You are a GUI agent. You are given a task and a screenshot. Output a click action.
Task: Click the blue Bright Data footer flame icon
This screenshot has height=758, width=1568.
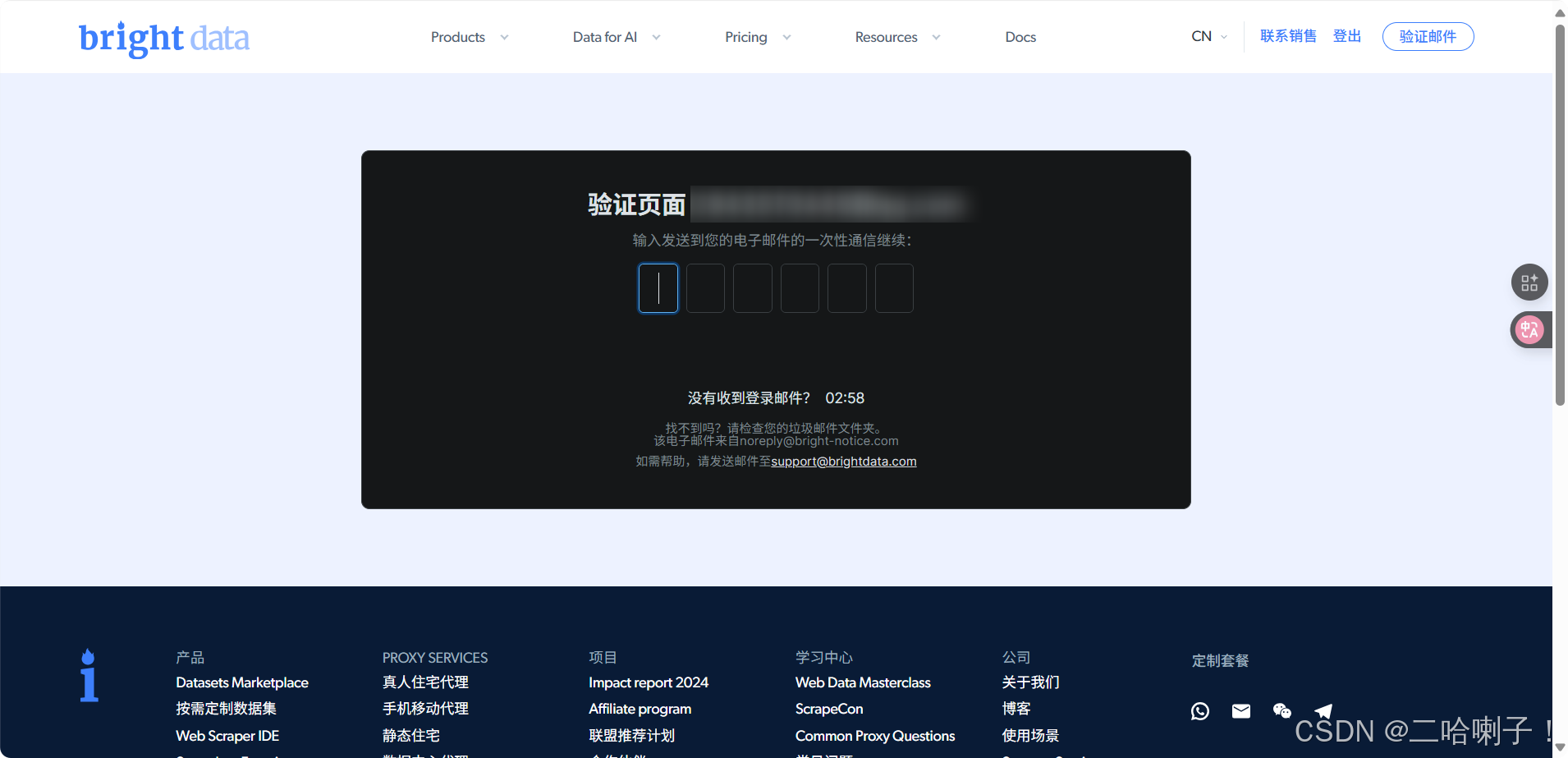89,675
